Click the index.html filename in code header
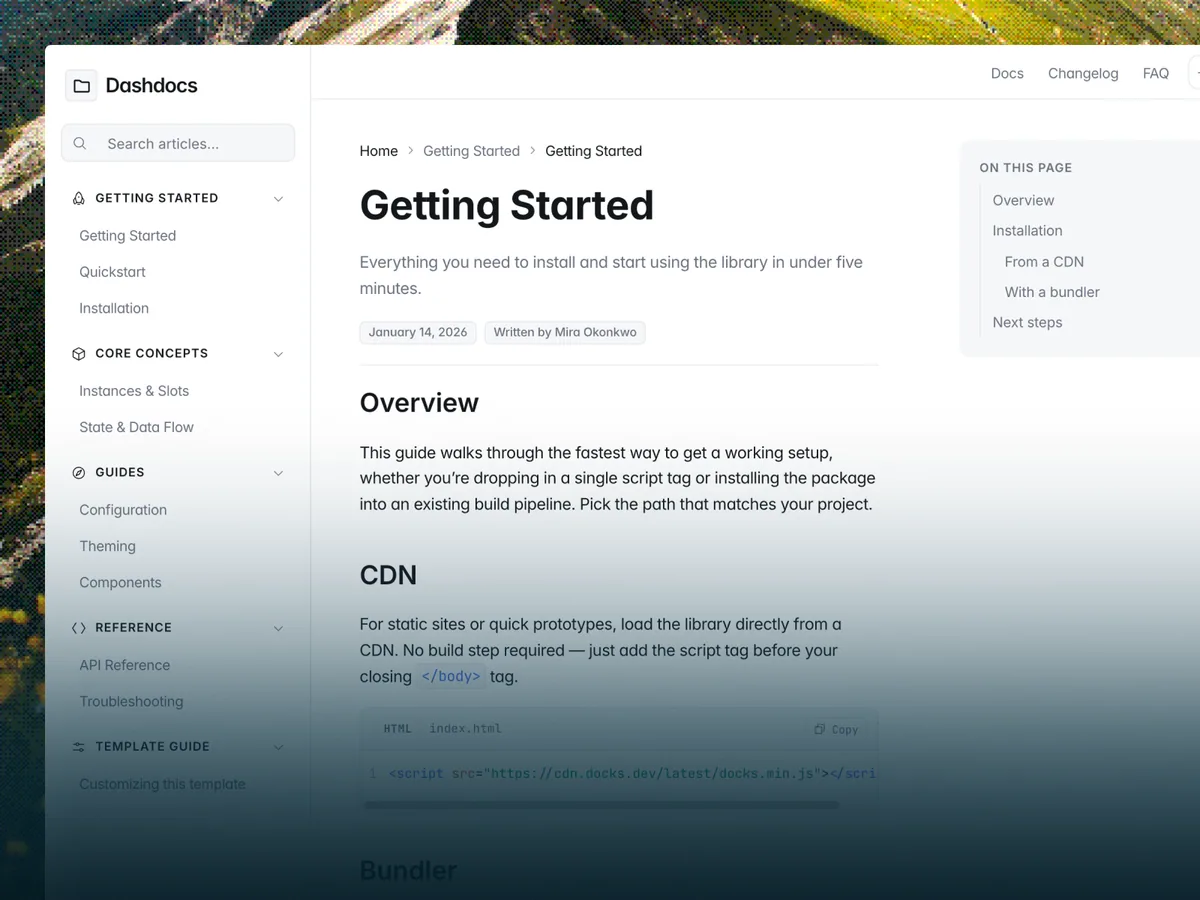The width and height of the screenshot is (1200, 900). [x=465, y=728]
